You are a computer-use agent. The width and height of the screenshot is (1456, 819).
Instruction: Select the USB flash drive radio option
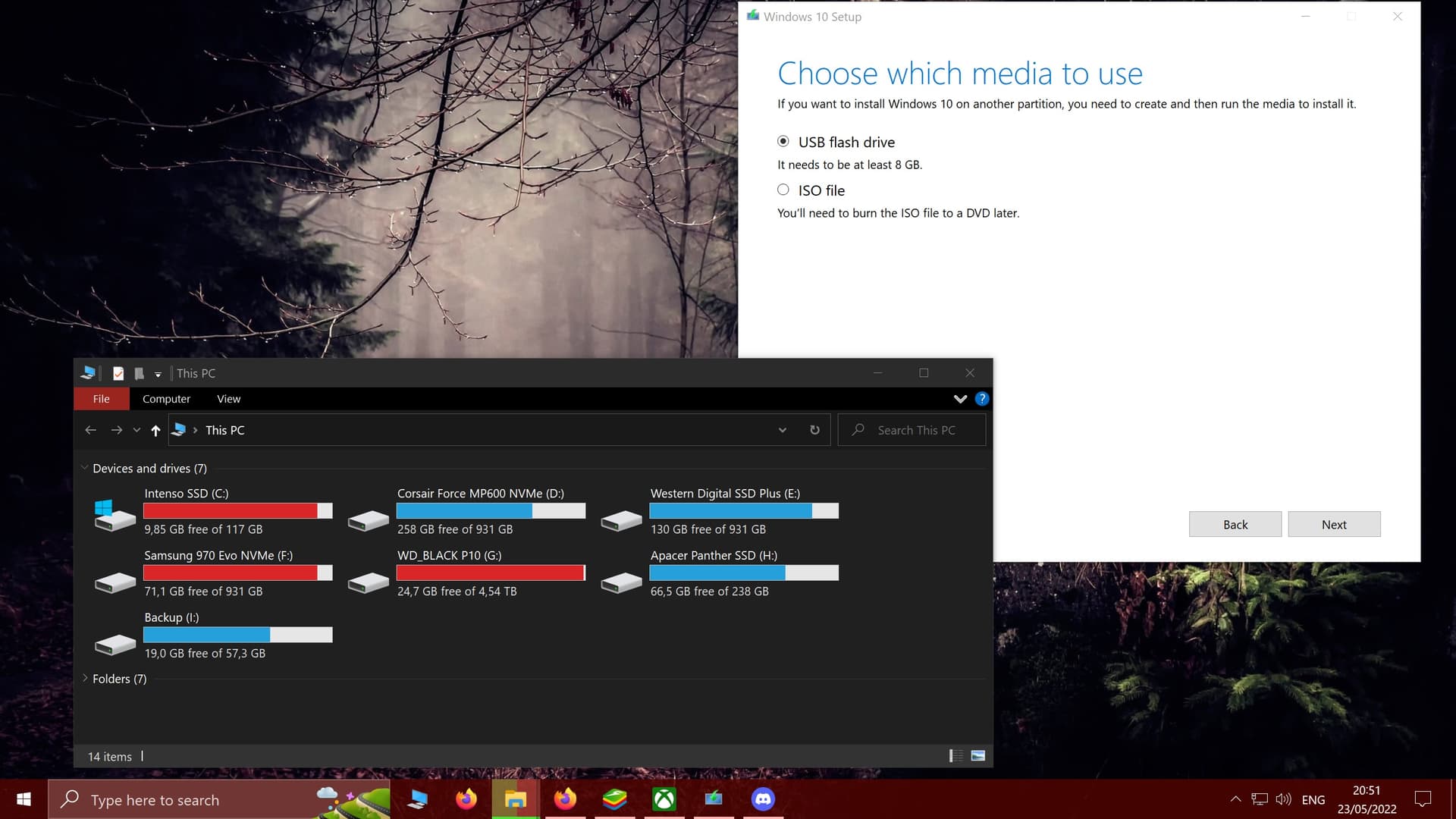pos(783,141)
